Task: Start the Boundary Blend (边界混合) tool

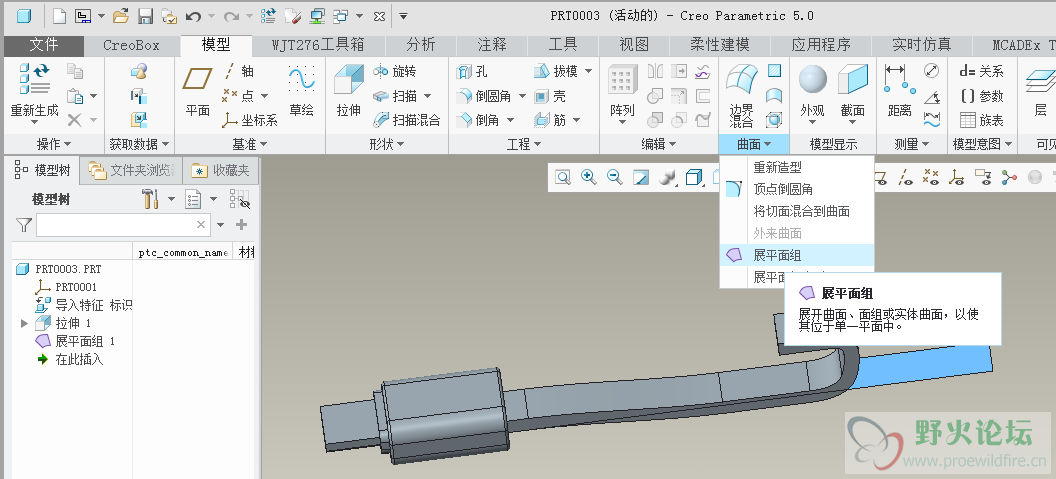Action: click(741, 94)
